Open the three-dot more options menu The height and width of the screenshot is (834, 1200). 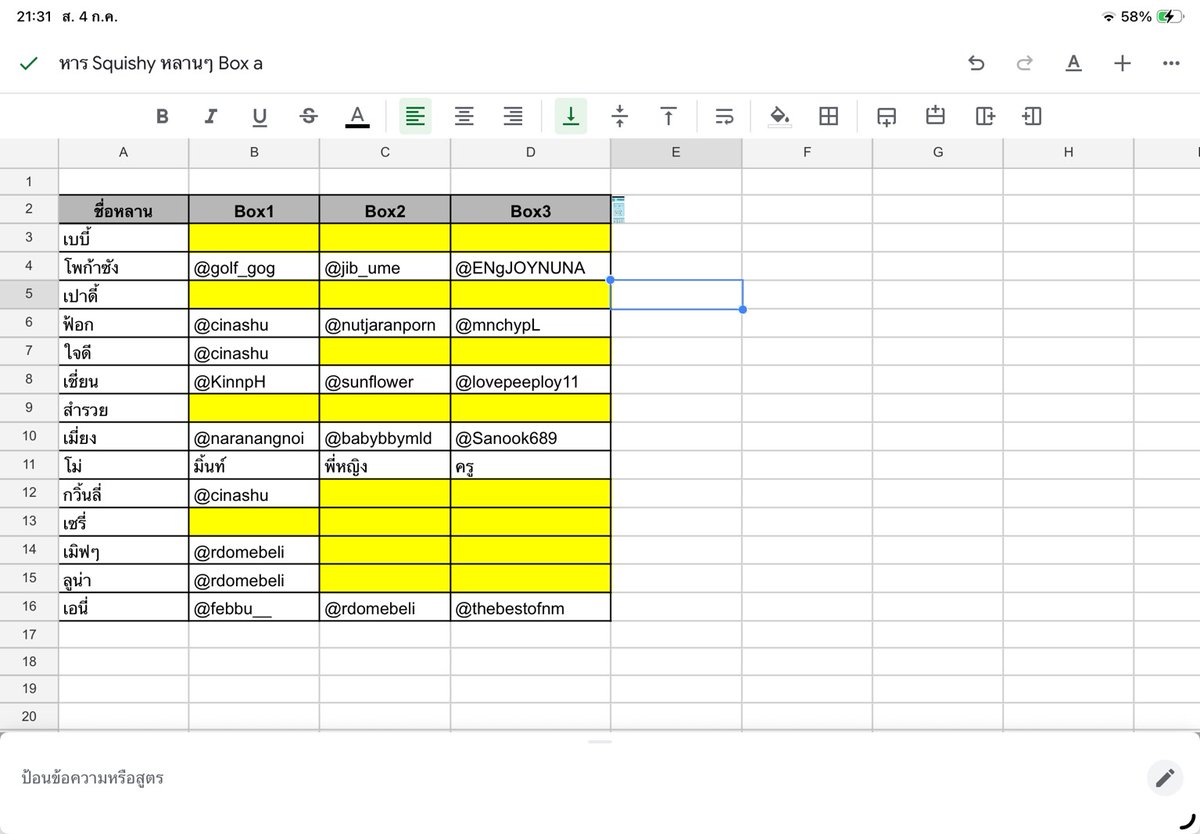1171,63
